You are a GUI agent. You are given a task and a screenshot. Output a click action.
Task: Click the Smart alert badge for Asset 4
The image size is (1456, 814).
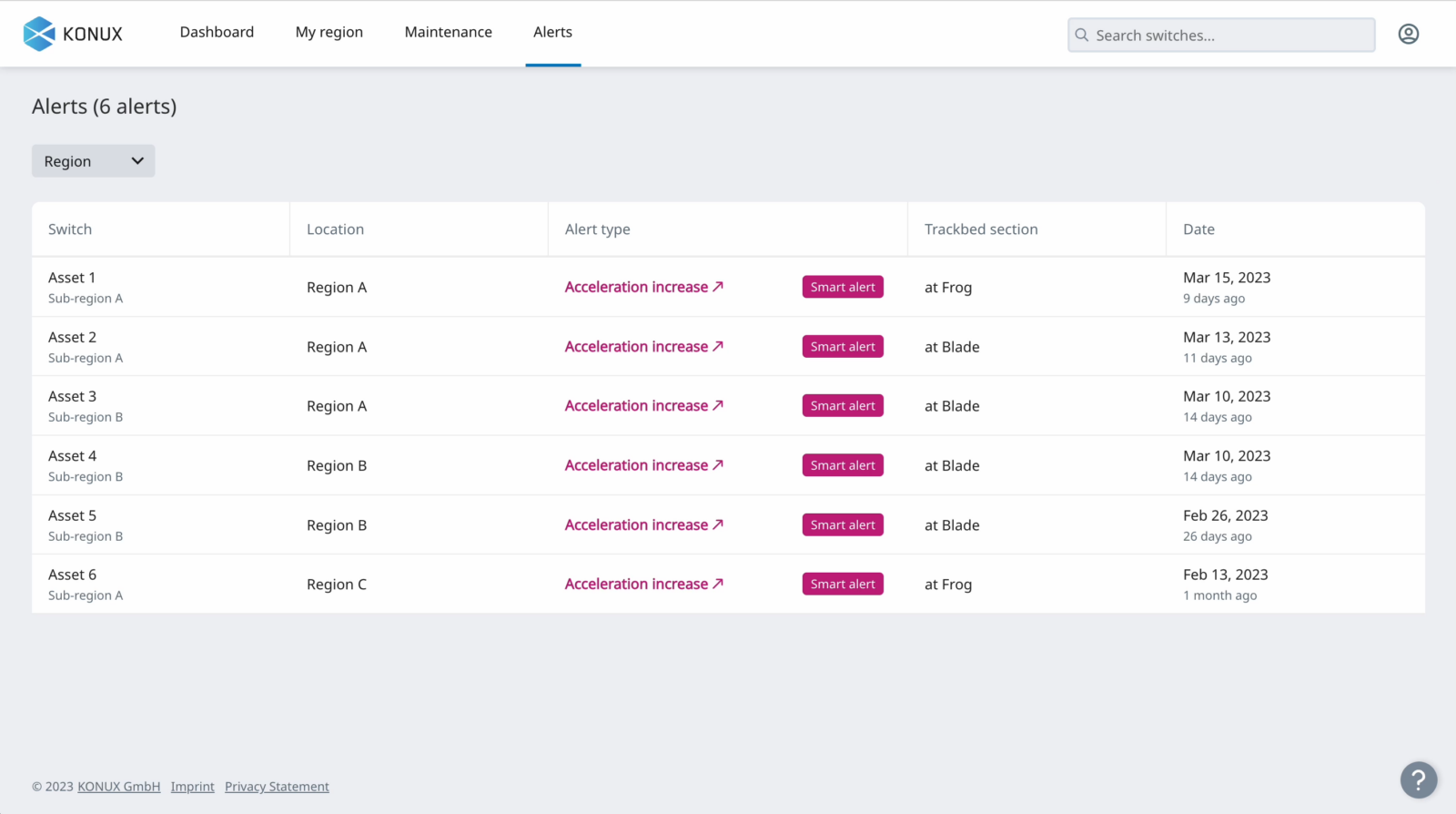[x=843, y=465]
